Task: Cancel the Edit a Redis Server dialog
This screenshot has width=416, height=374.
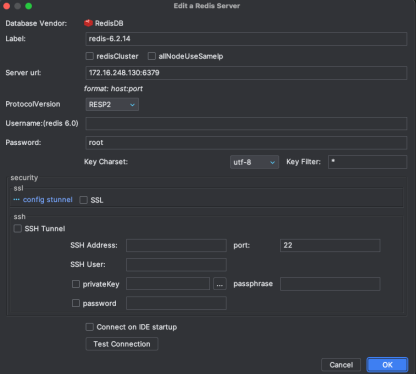Action: tap(341, 365)
